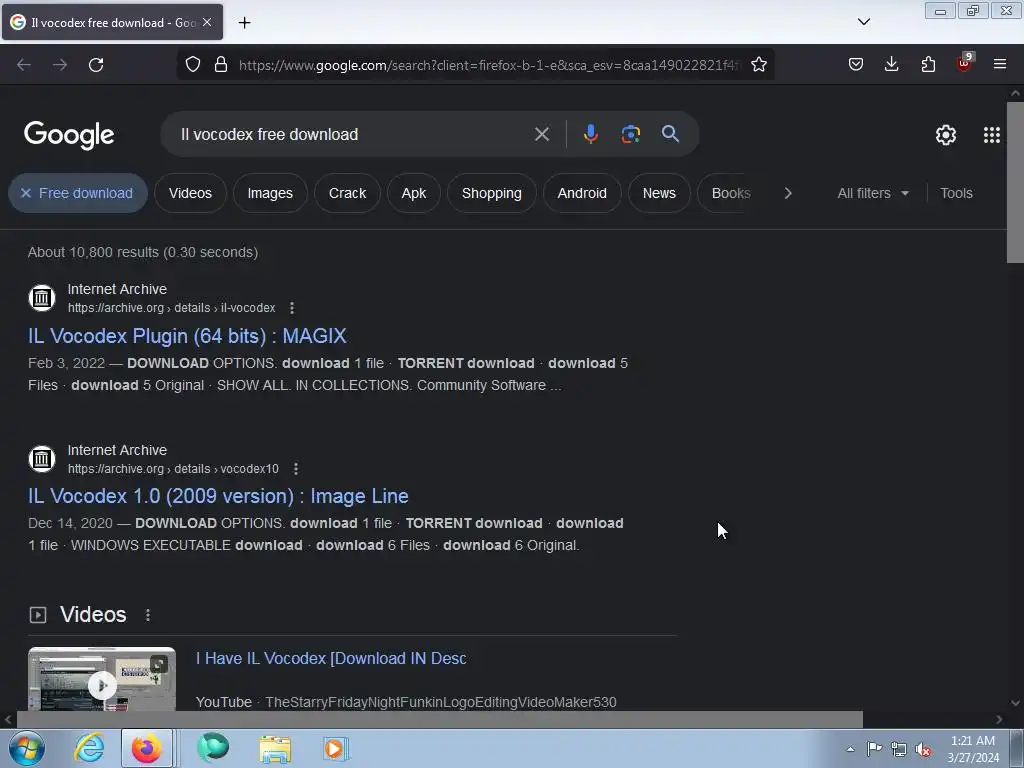Clear the search box with the X icon
Image resolution: width=1024 pixels, height=768 pixels.
tap(541, 135)
